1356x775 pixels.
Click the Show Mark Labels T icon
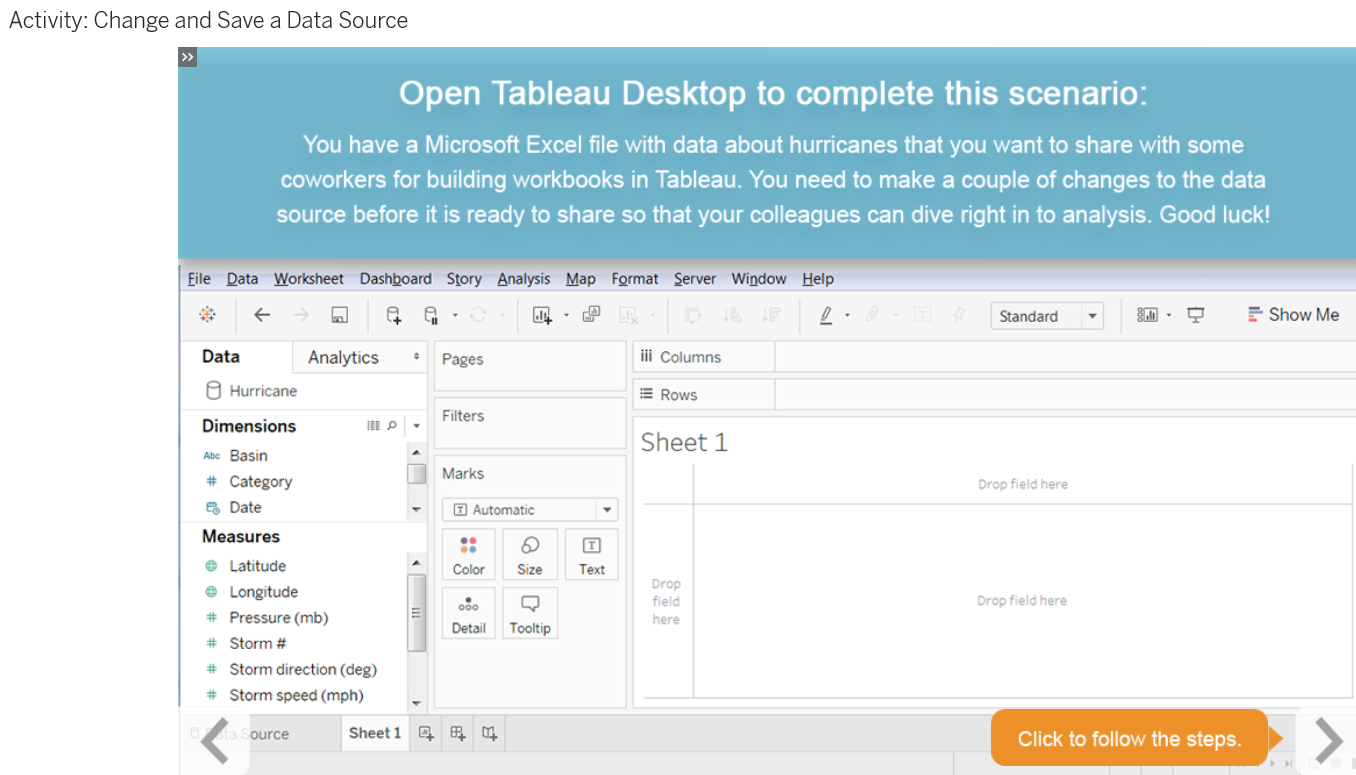tap(922, 315)
